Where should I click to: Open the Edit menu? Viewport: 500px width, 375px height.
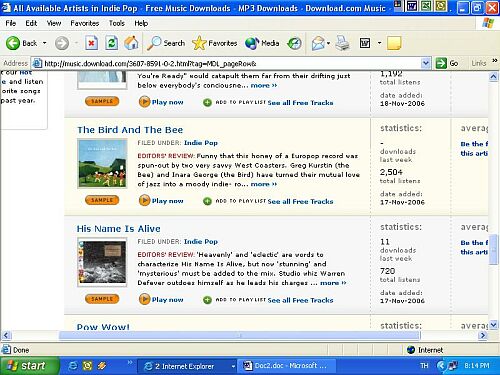coord(31,23)
